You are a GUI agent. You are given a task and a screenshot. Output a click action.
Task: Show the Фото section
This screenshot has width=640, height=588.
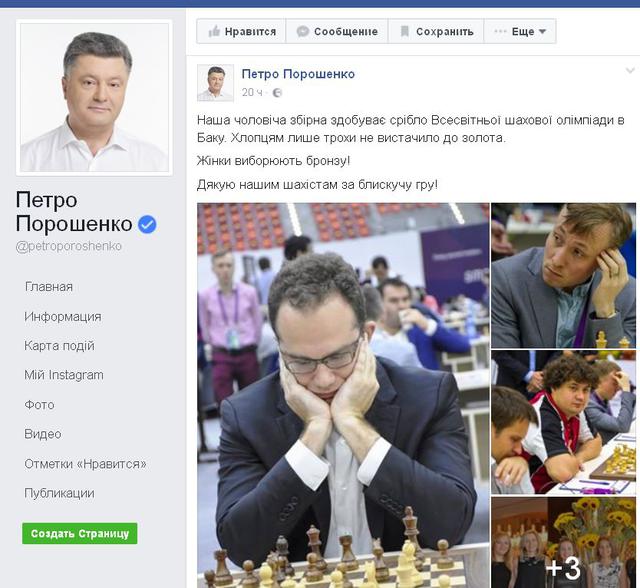click(x=39, y=405)
